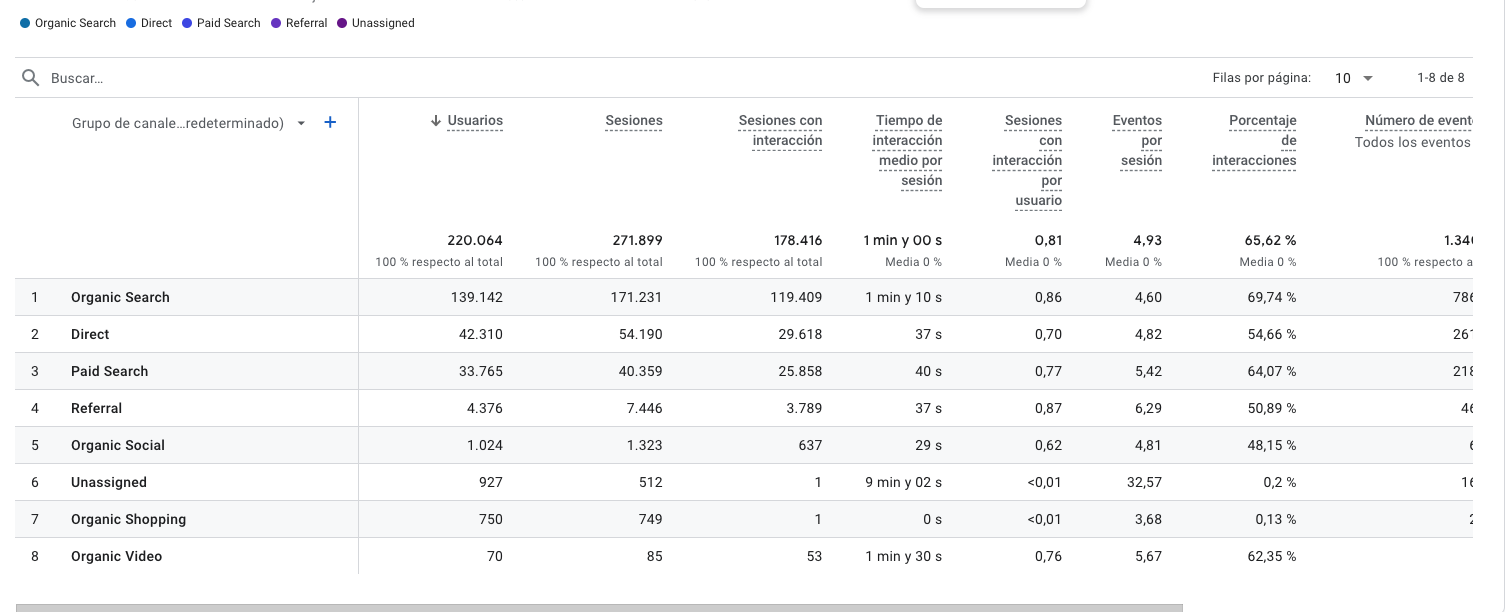Click the 1-8 de 8 pagination text
This screenshot has width=1505, height=612.
[x=1441, y=77]
